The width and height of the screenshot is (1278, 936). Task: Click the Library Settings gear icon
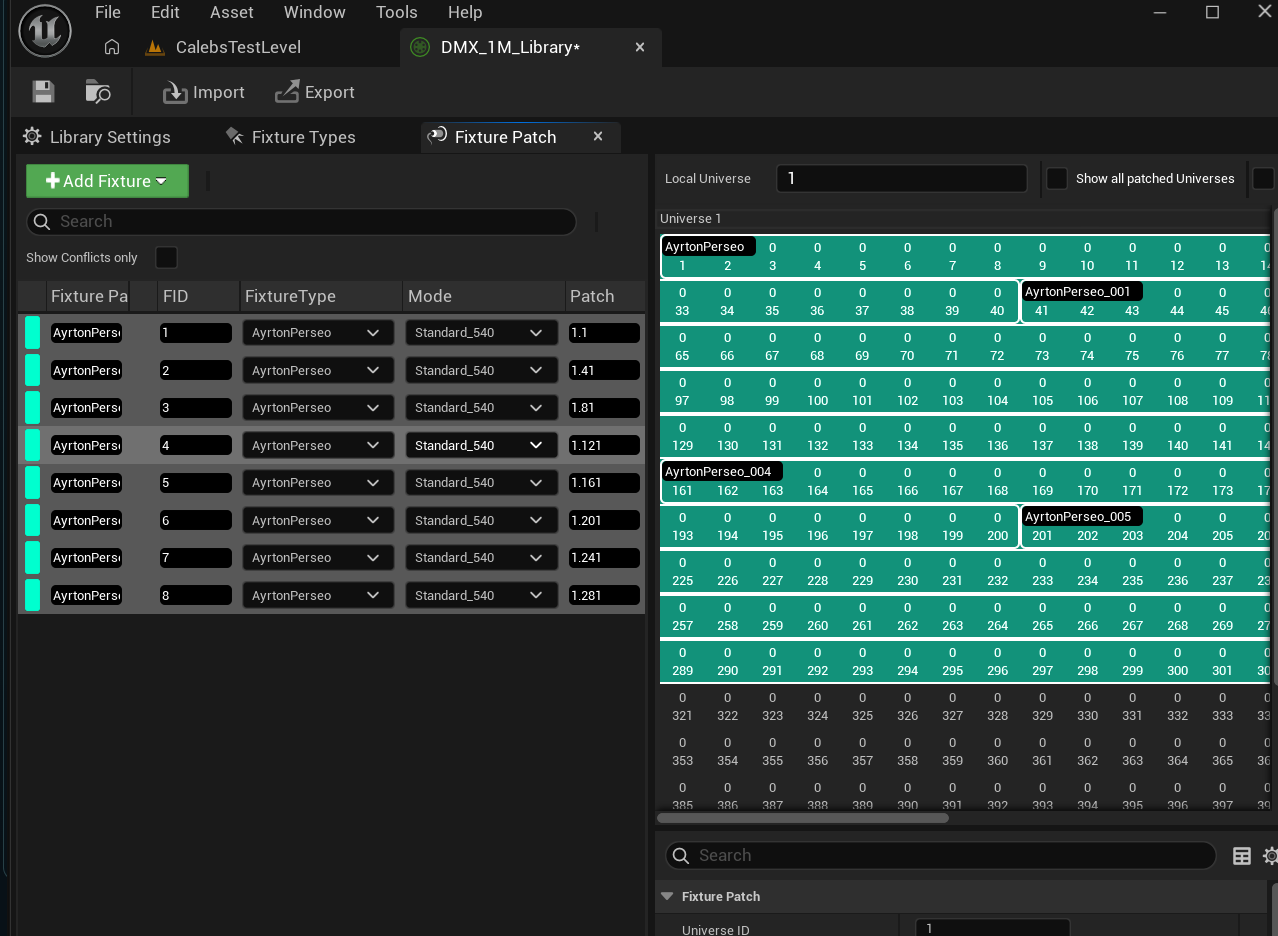pos(32,136)
